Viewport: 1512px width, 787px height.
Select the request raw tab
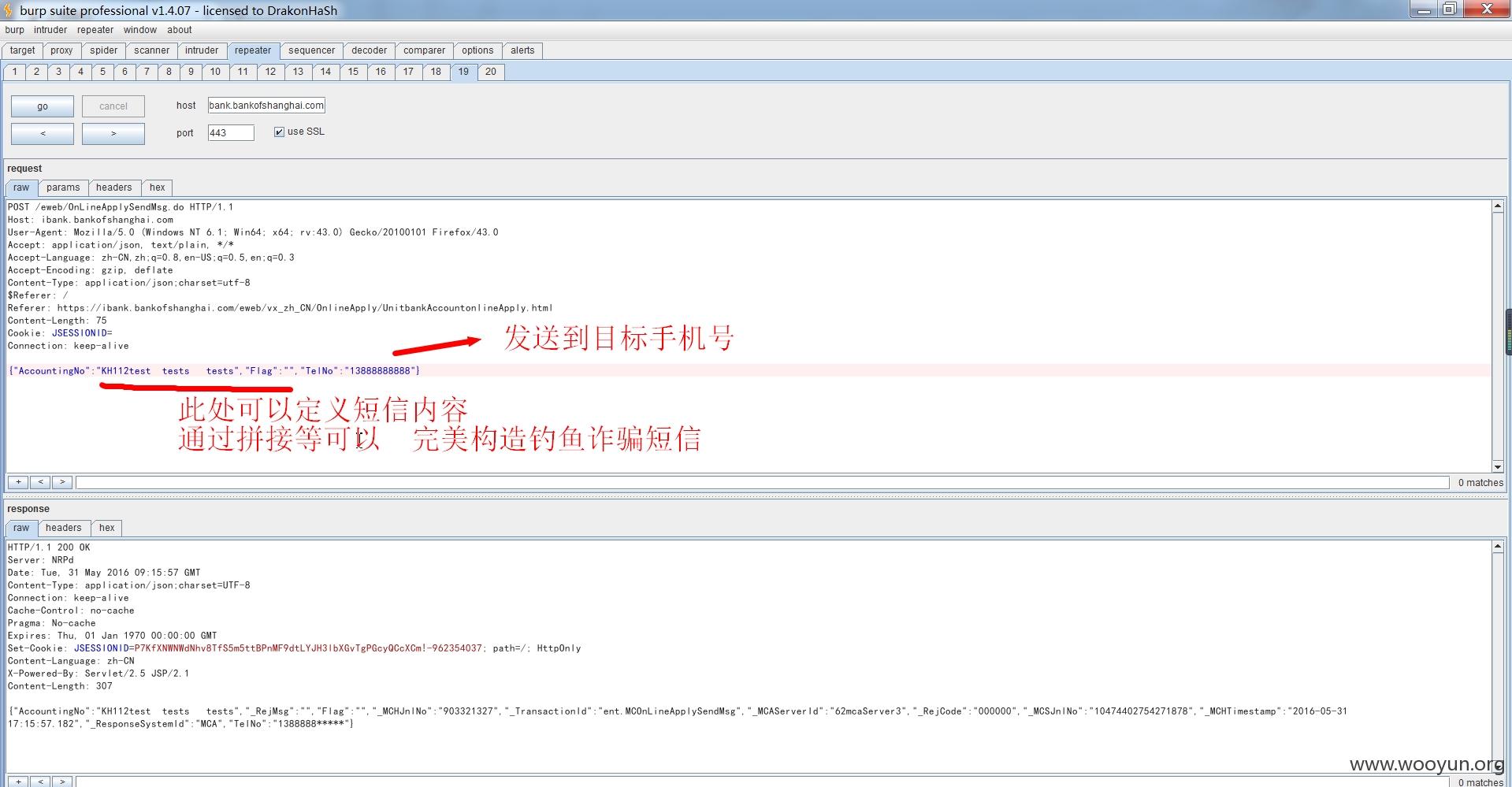(21, 187)
